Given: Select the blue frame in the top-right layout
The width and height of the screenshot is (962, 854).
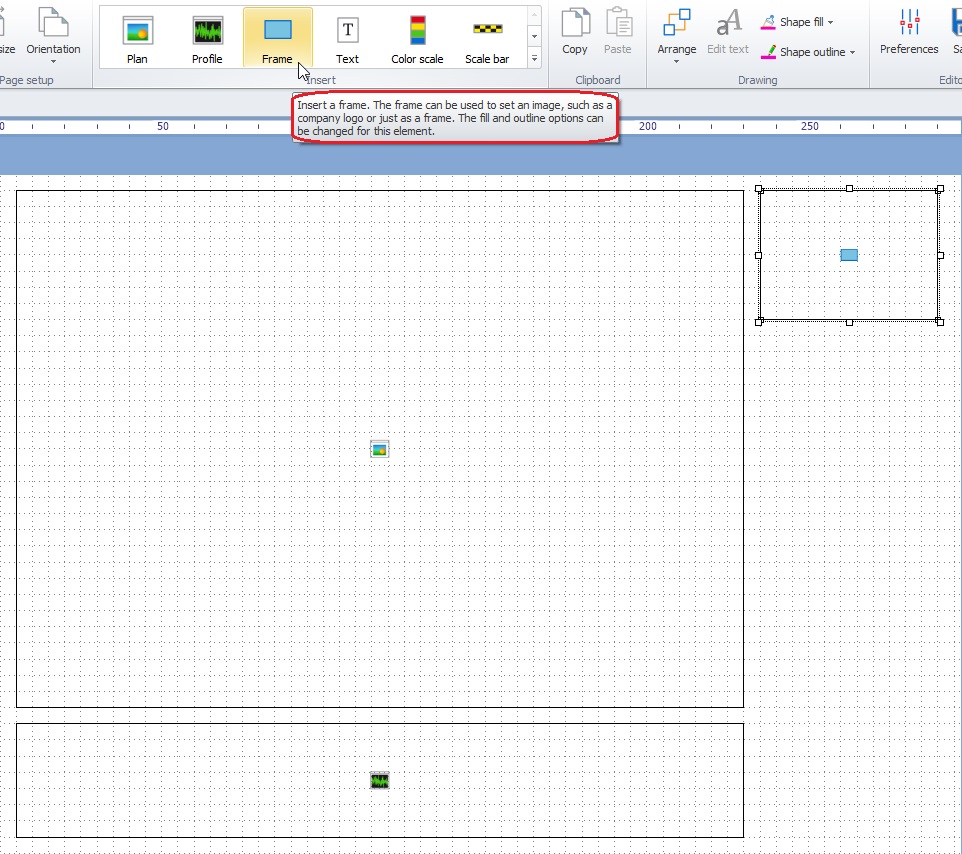Looking at the screenshot, I should (x=848, y=254).
